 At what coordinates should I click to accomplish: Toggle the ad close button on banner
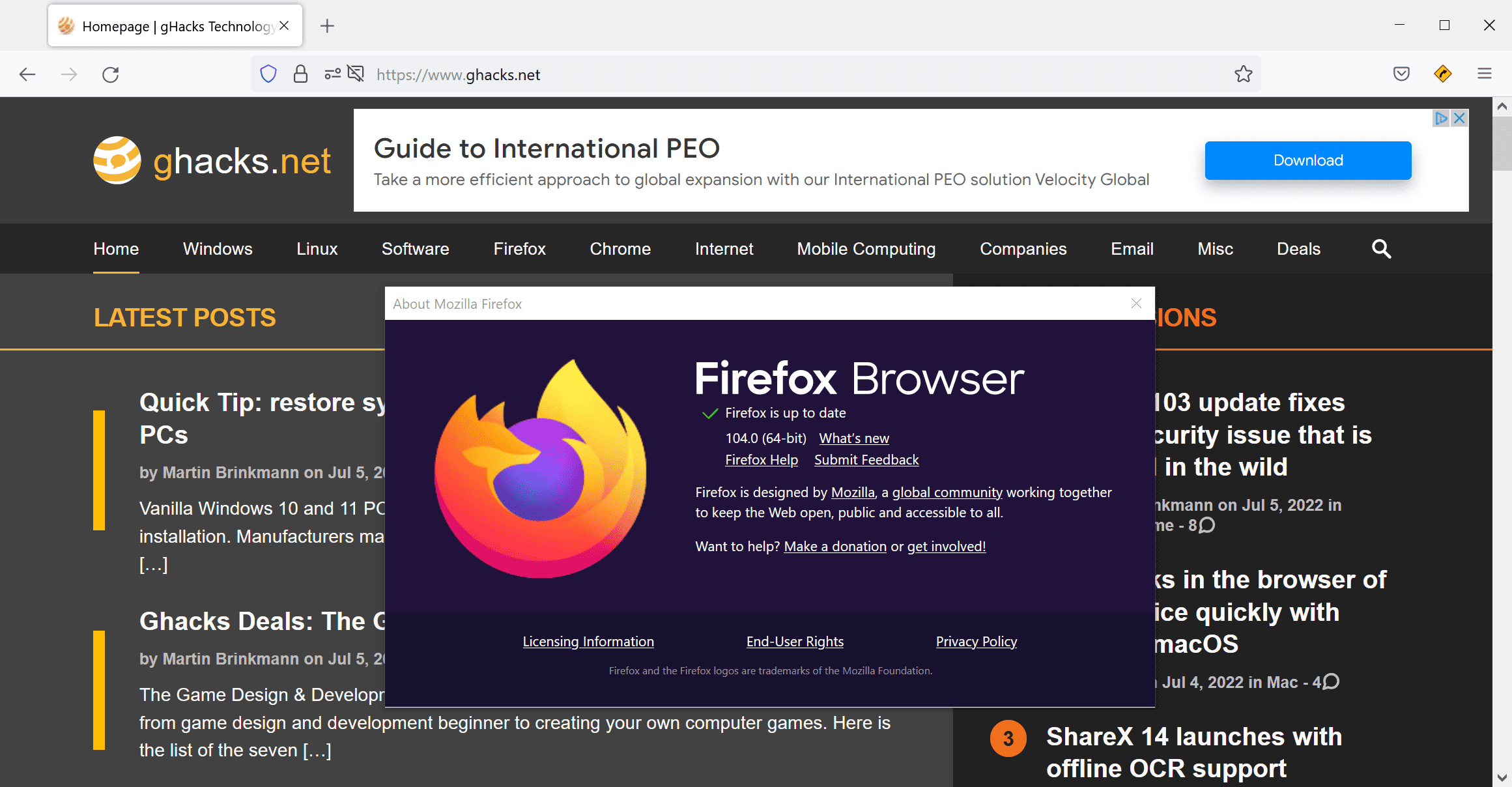coord(1459,118)
